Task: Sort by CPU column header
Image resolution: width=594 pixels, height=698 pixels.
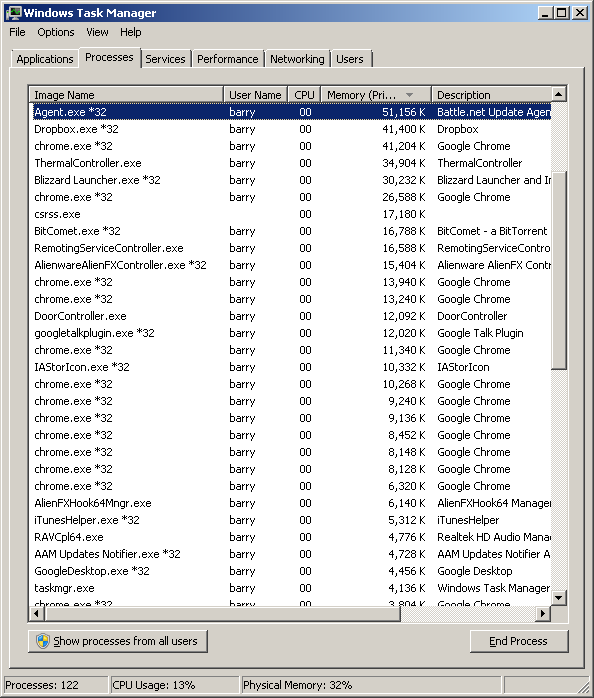Action: [304, 95]
